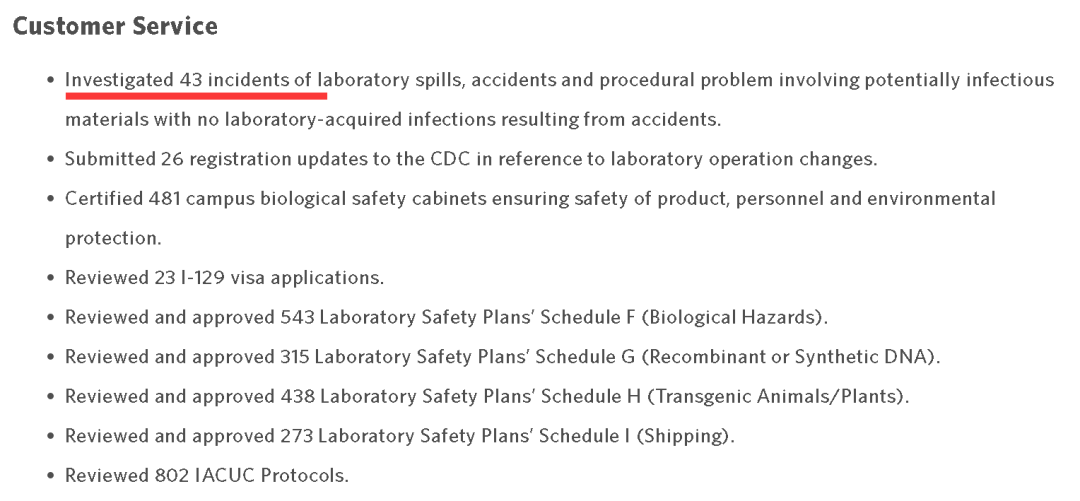Click the line starting "materials with no laboratory-acquired"
The image size is (1080, 501).
(393, 121)
